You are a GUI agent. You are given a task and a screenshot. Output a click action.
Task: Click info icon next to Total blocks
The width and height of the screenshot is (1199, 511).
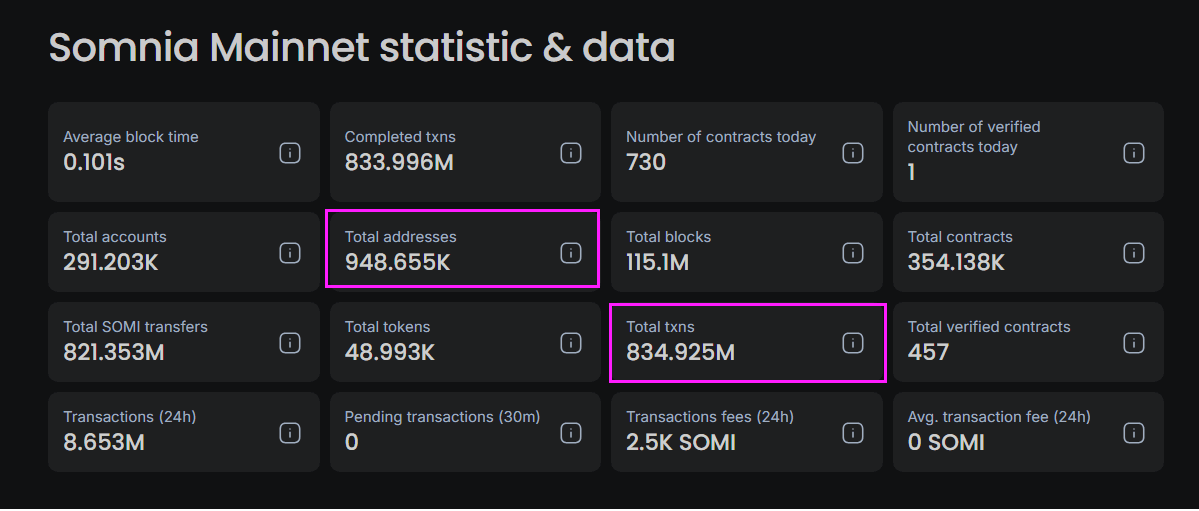pos(852,253)
